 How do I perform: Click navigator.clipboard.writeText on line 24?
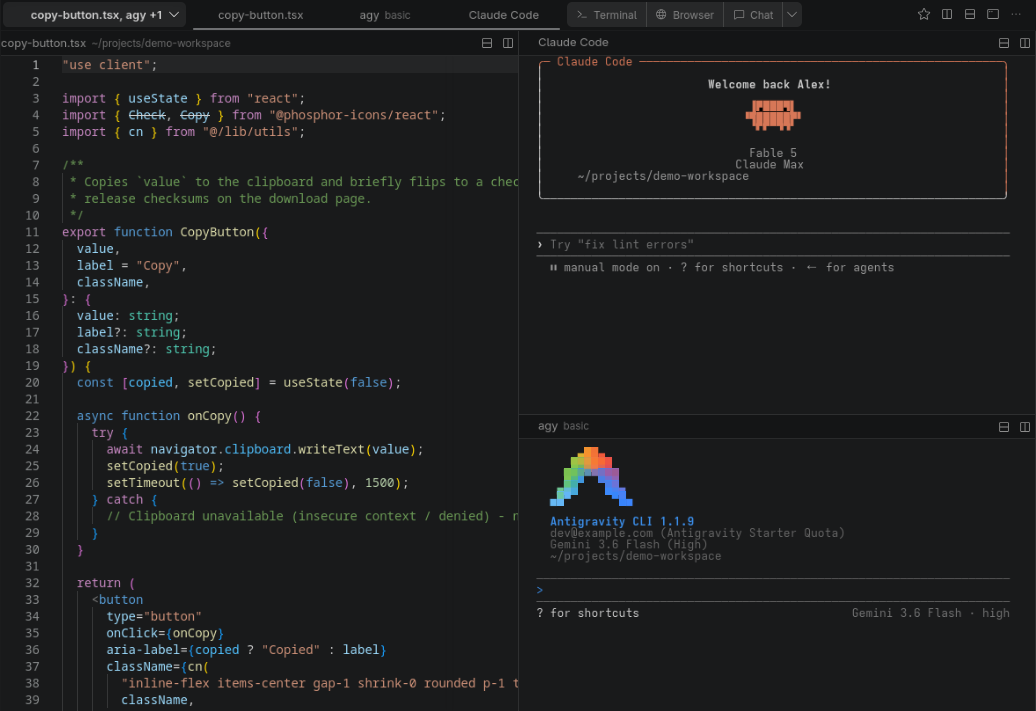[x=258, y=449]
